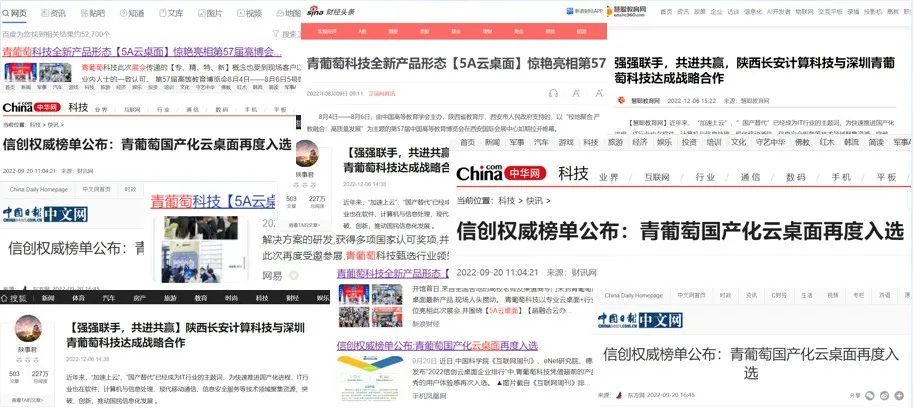The width and height of the screenshot is (913, 408).
Task: Click 快讯 in the right China.com breadcrumb
Action: pos(534,201)
